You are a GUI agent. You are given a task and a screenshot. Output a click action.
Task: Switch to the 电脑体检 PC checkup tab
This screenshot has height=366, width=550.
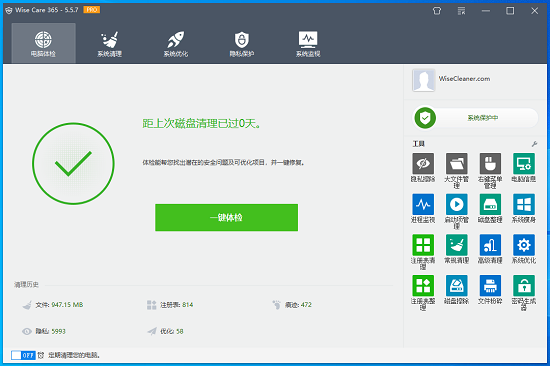pos(43,43)
